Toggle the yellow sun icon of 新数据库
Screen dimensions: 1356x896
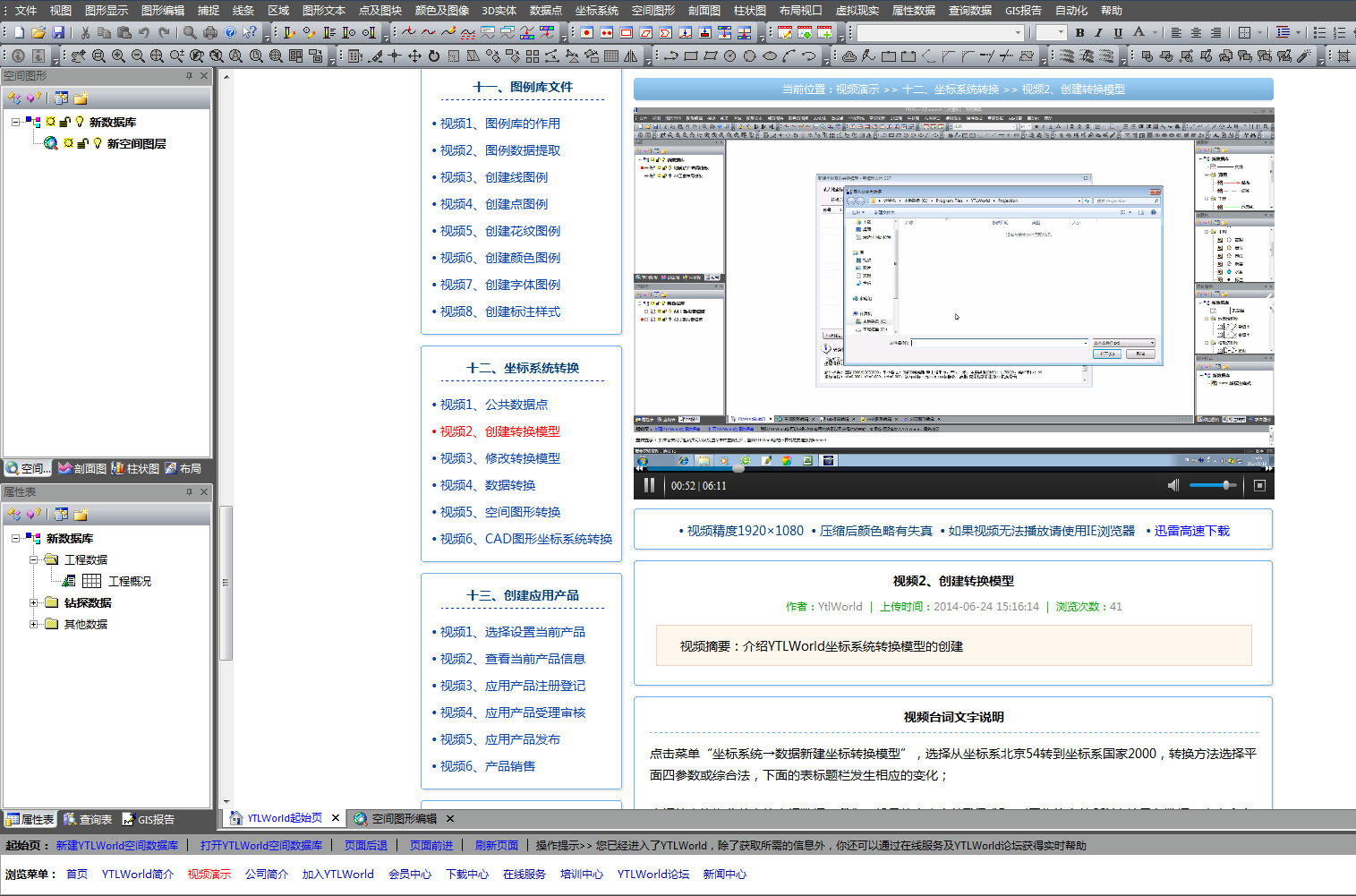tap(51, 122)
